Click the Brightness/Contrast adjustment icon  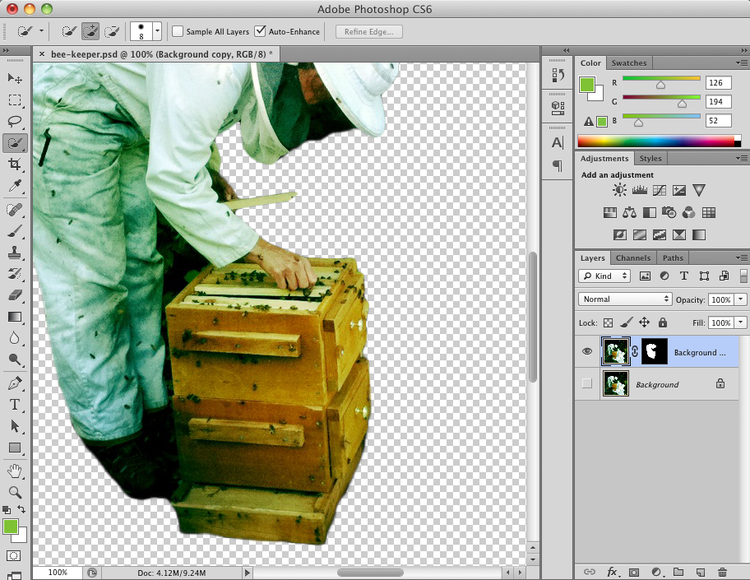point(620,190)
